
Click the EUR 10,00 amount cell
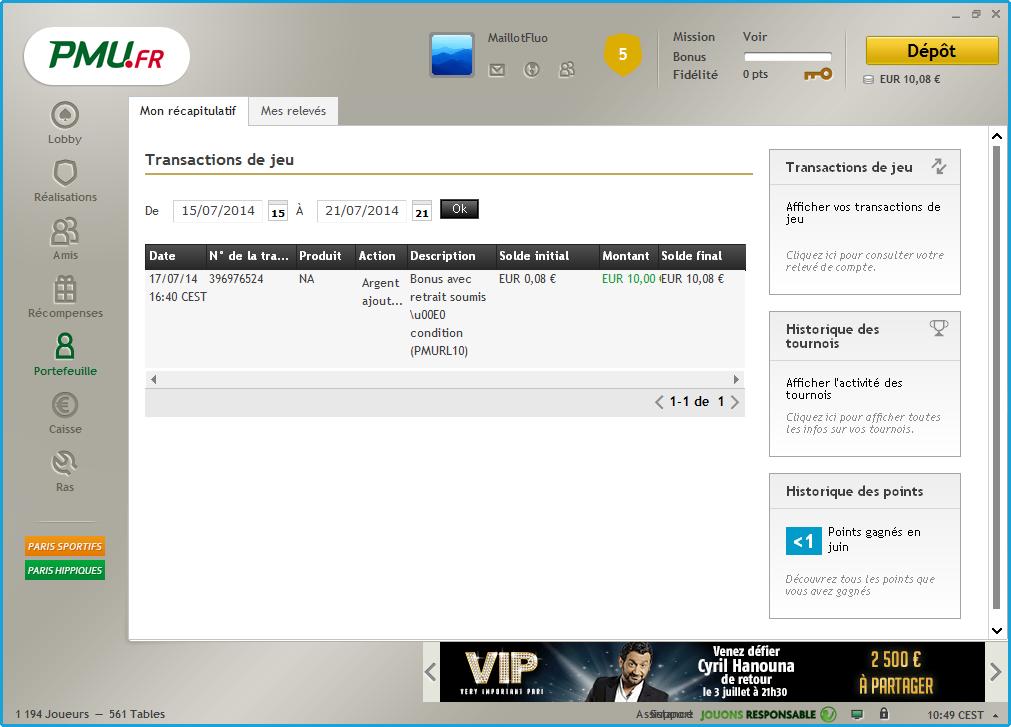[x=629, y=279]
